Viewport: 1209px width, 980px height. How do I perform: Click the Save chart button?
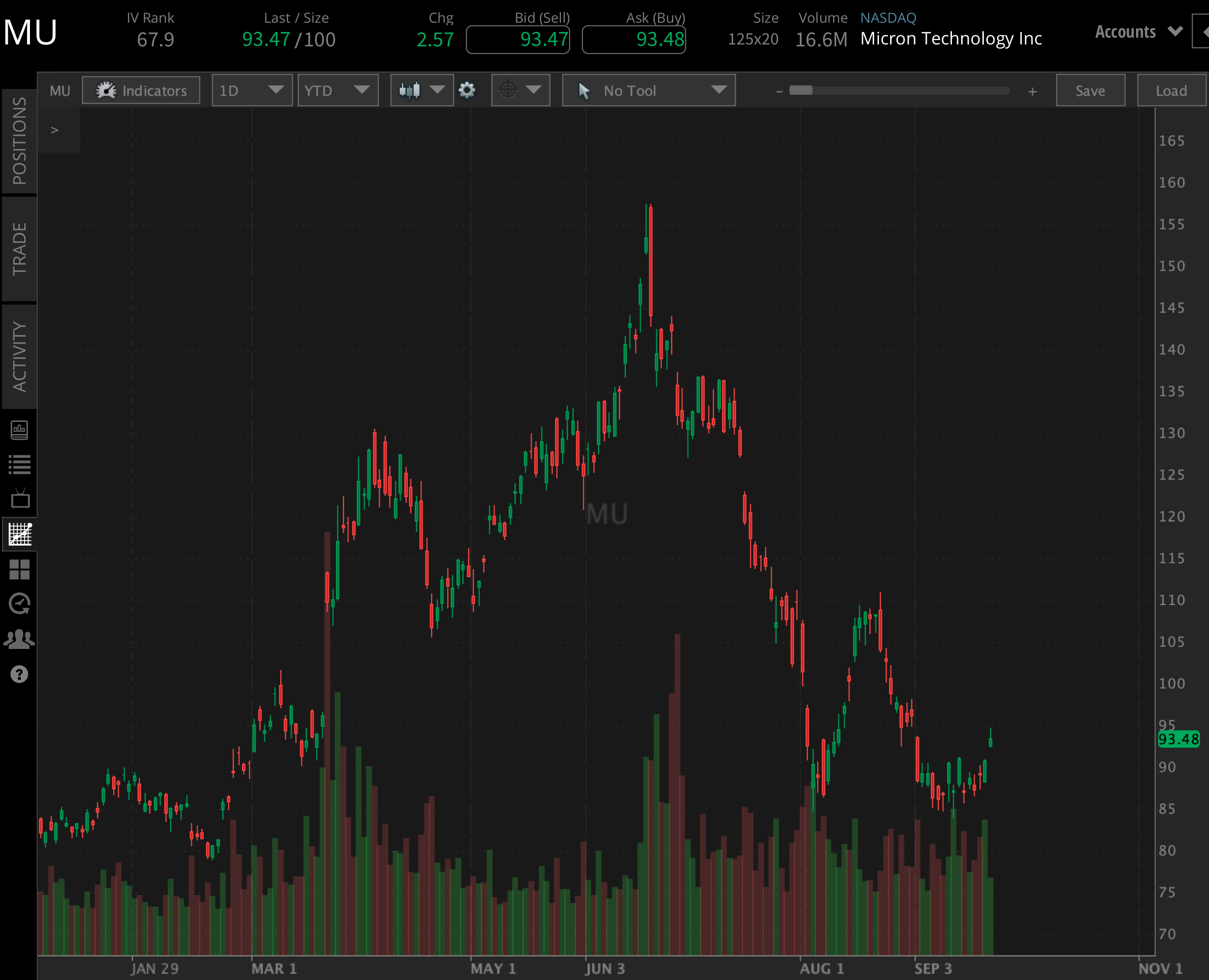pos(1090,90)
